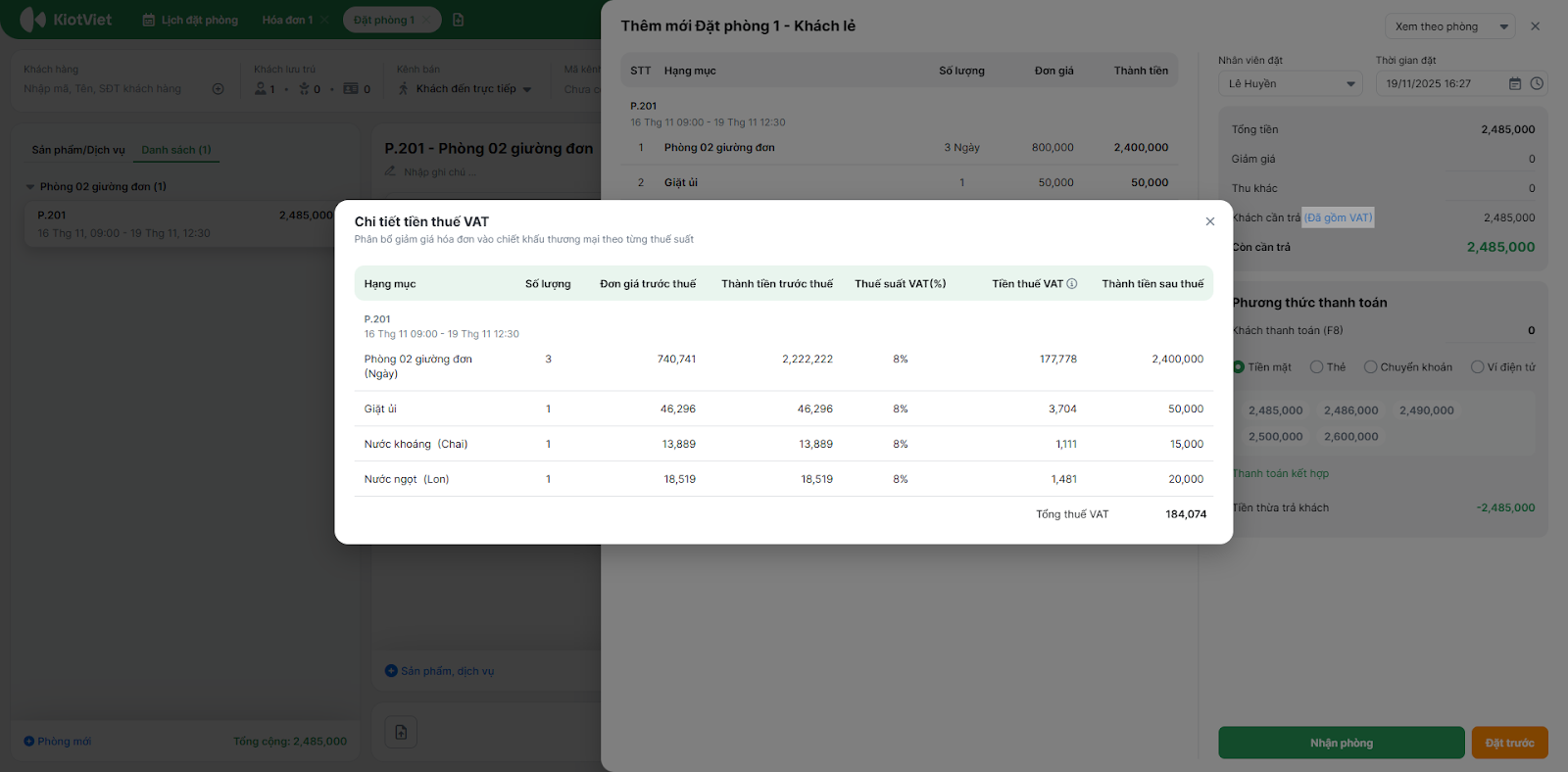
Task: Select the Thẻ payment radio button
Action: [x=1317, y=367]
